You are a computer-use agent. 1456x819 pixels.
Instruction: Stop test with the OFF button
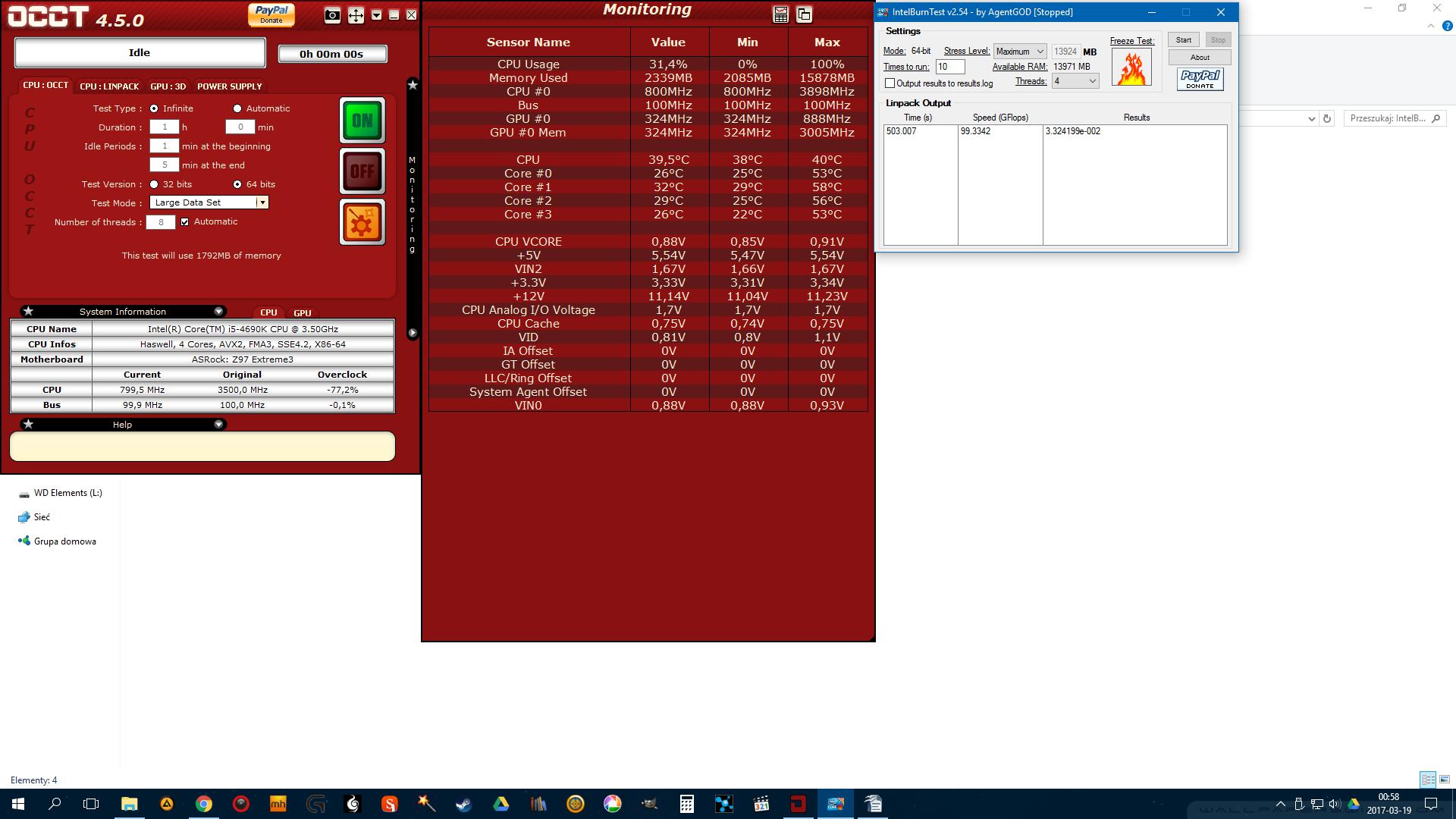pyautogui.click(x=362, y=171)
